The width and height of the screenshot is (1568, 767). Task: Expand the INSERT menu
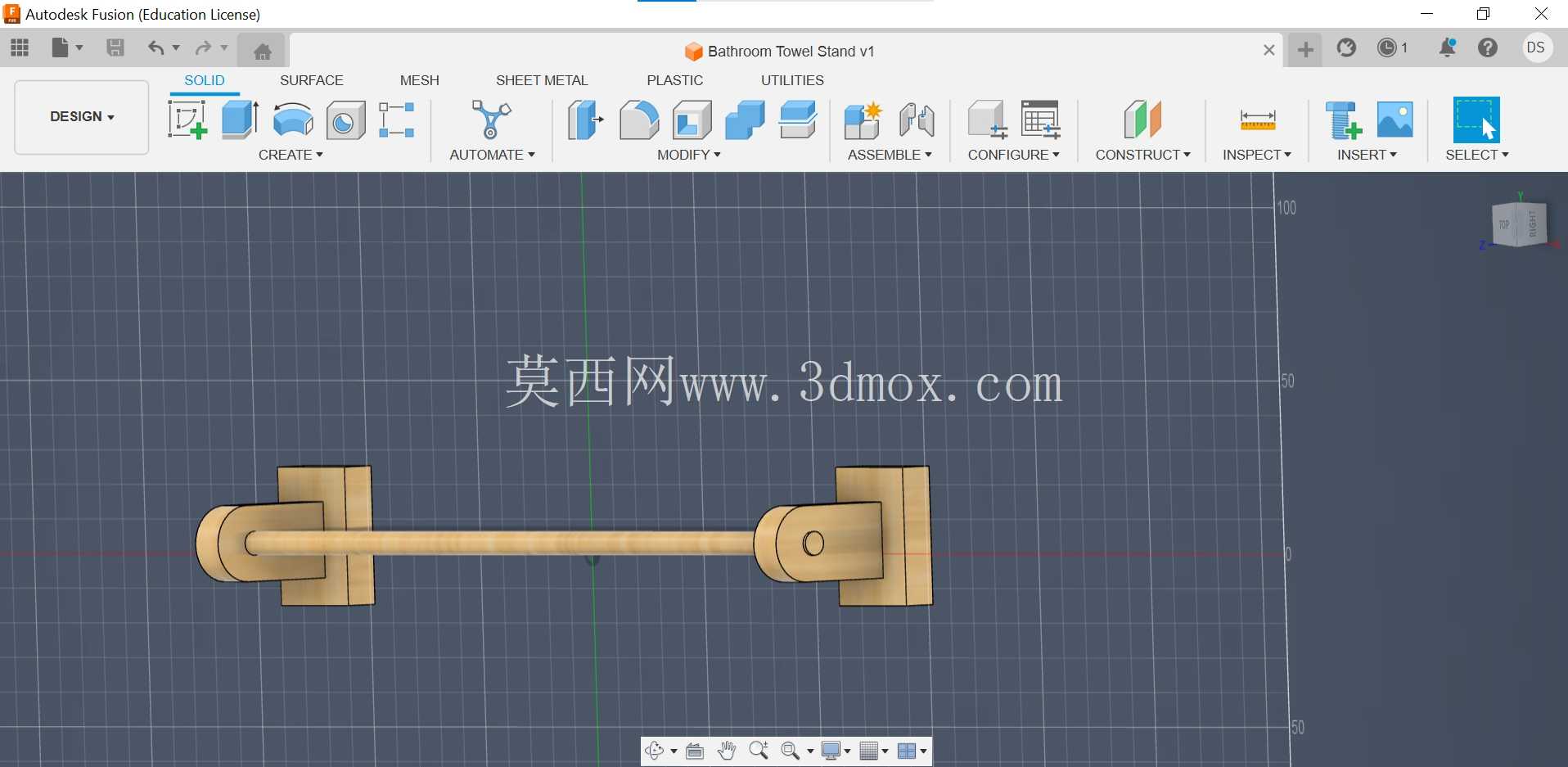point(1367,155)
